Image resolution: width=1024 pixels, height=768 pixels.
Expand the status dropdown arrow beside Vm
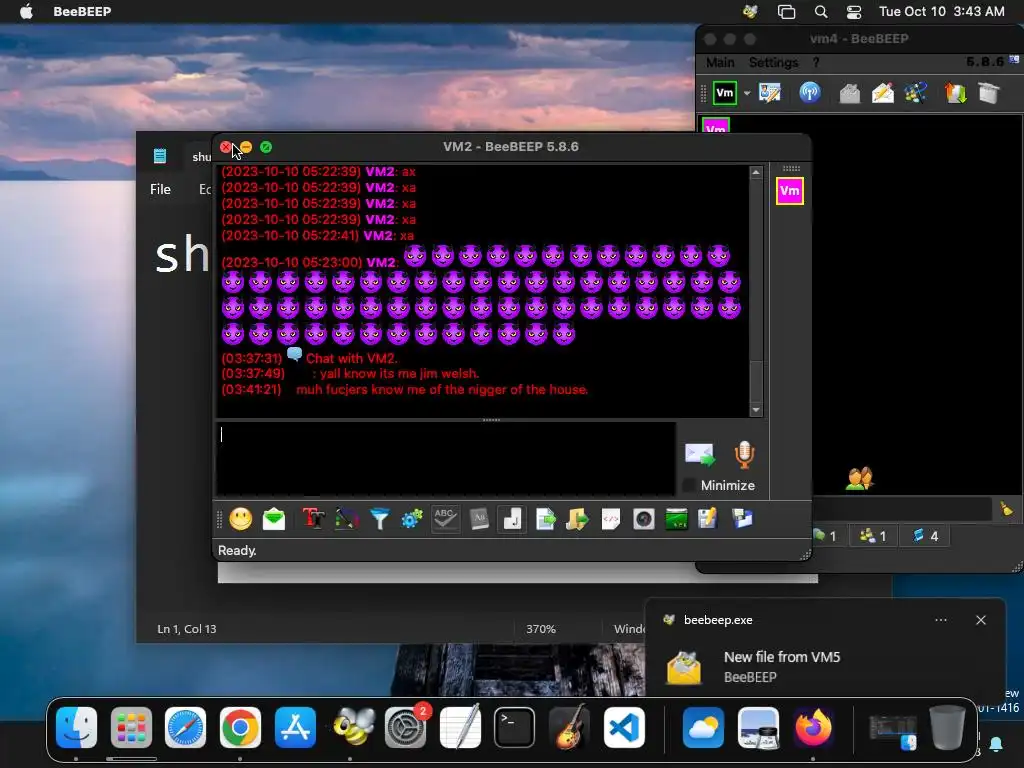(x=746, y=93)
